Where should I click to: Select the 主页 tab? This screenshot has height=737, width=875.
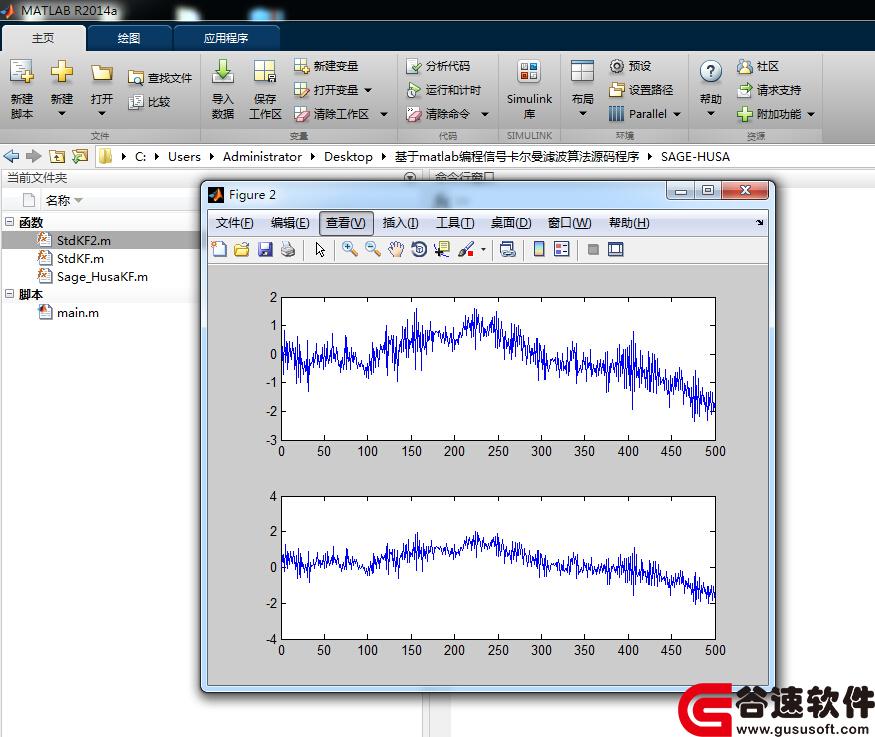pyautogui.click(x=43, y=38)
